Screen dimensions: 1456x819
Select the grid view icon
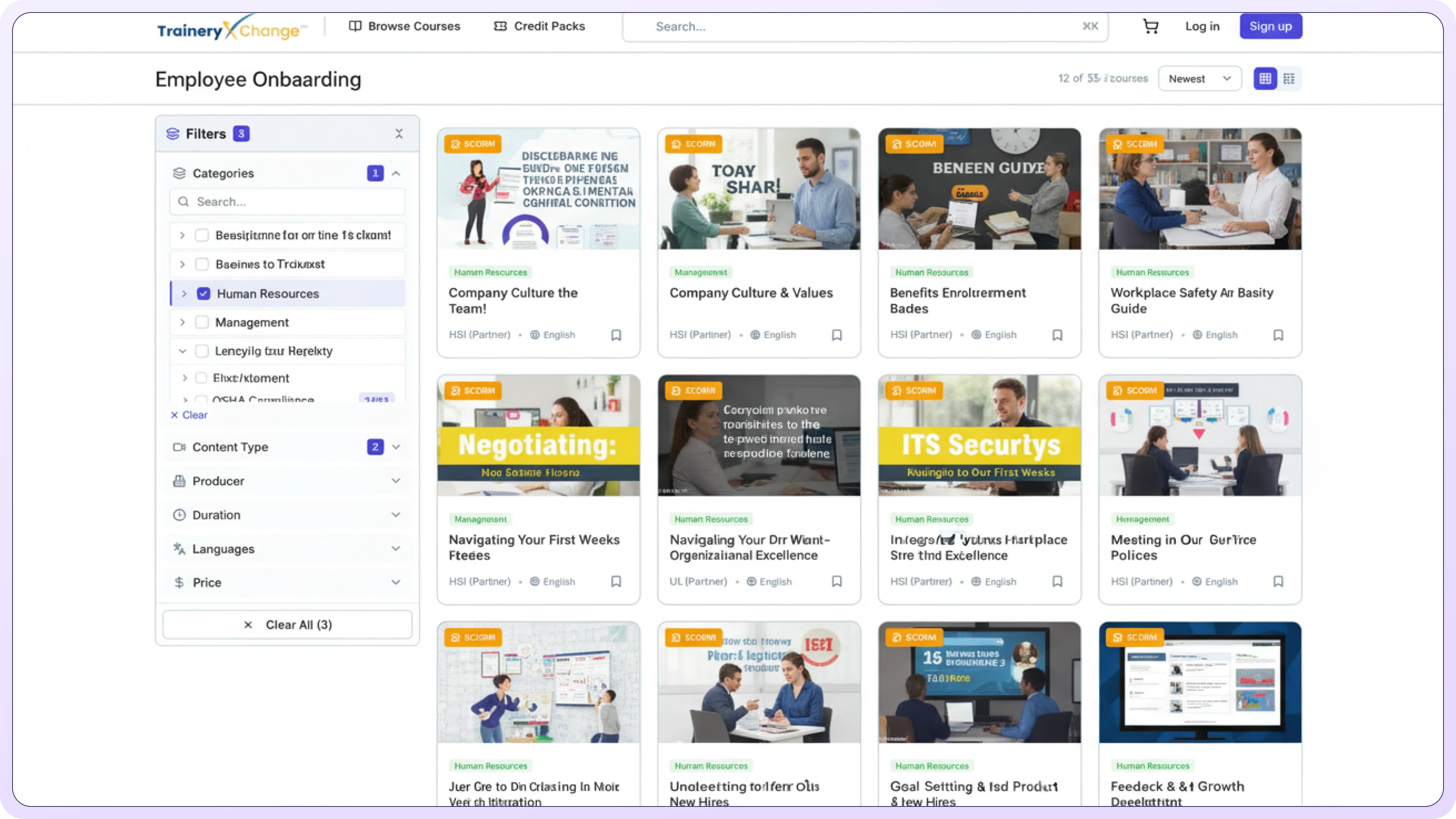(1265, 78)
